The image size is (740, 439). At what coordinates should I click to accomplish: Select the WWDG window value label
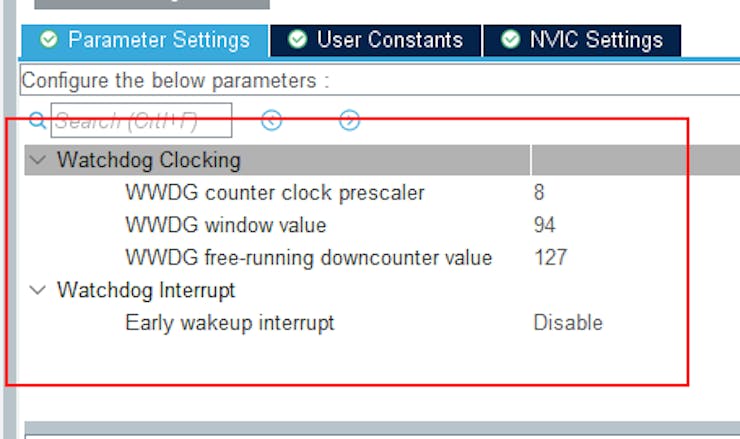click(225, 225)
